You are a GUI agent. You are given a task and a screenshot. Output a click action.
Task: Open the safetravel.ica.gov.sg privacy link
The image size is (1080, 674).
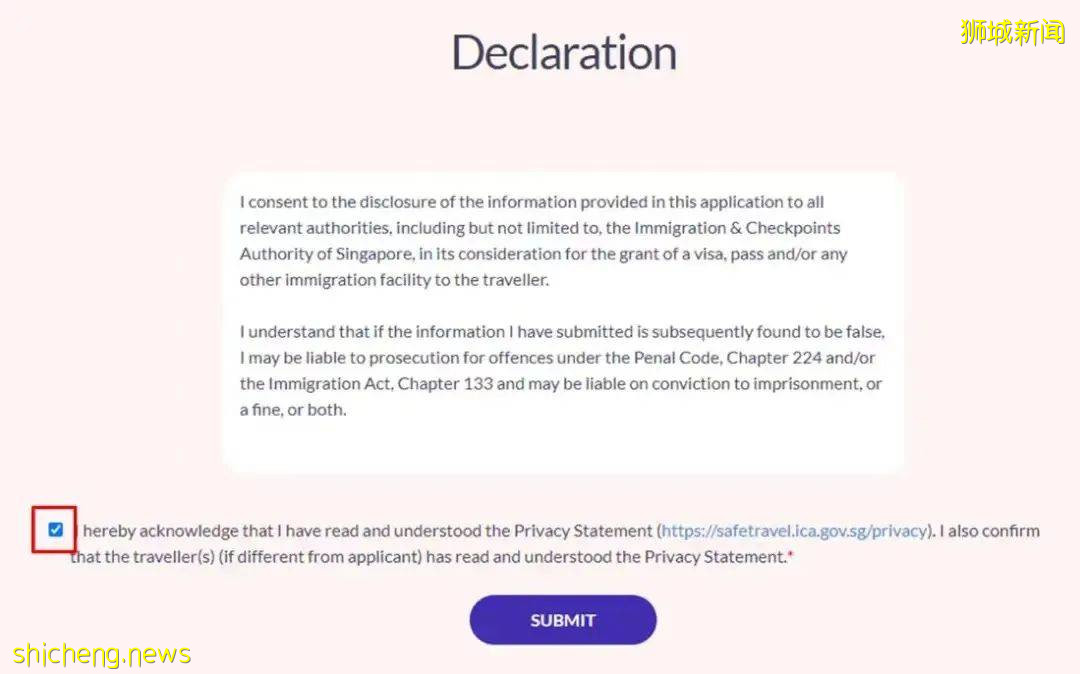click(795, 531)
